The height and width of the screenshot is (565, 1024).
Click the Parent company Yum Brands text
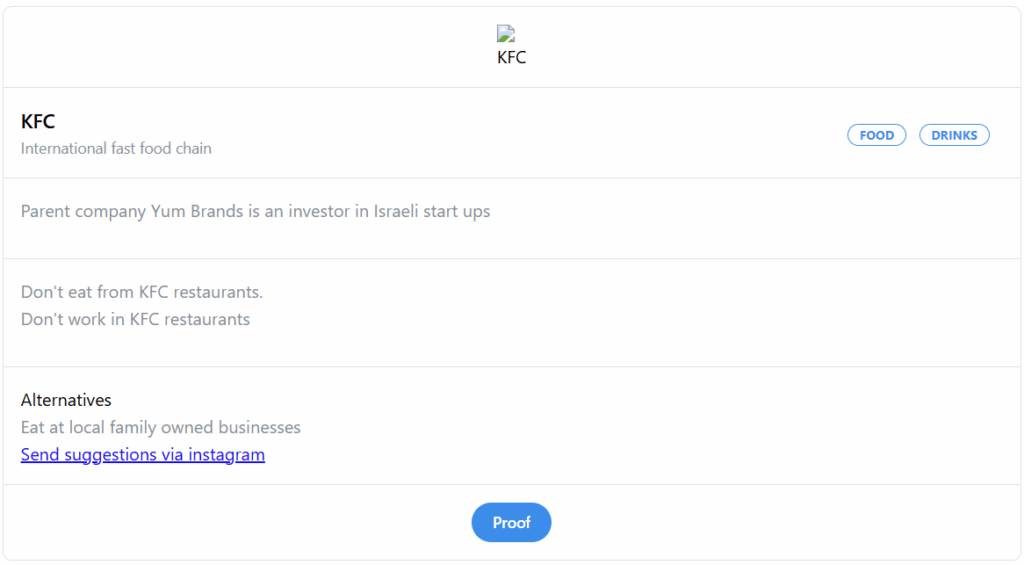(255, 212)
